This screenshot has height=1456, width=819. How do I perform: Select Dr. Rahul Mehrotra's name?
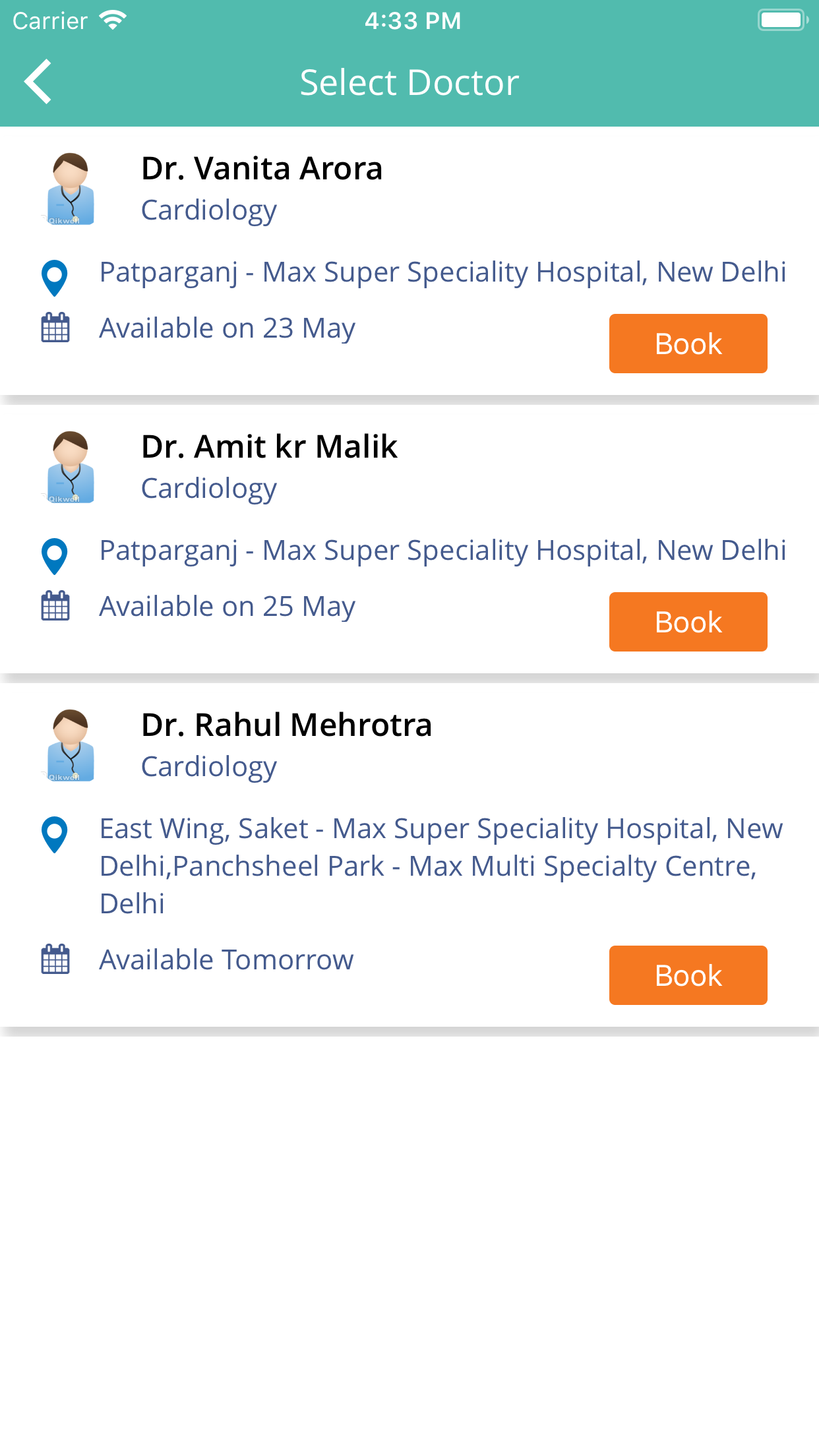(286, 725)
